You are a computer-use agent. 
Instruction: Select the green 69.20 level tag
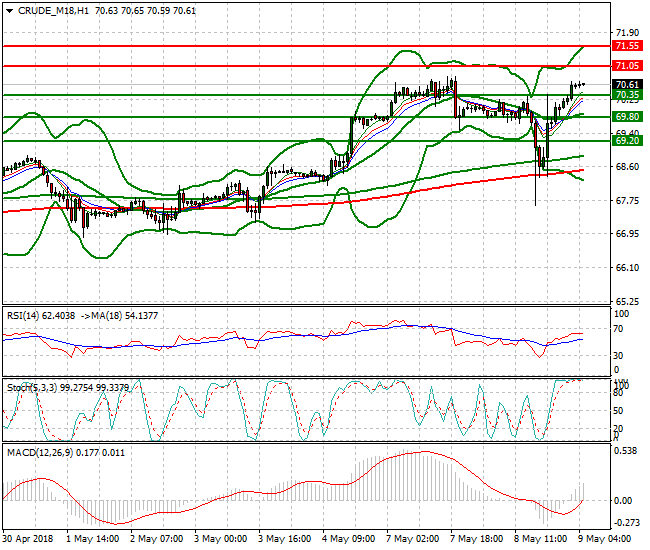coord(627,141)
